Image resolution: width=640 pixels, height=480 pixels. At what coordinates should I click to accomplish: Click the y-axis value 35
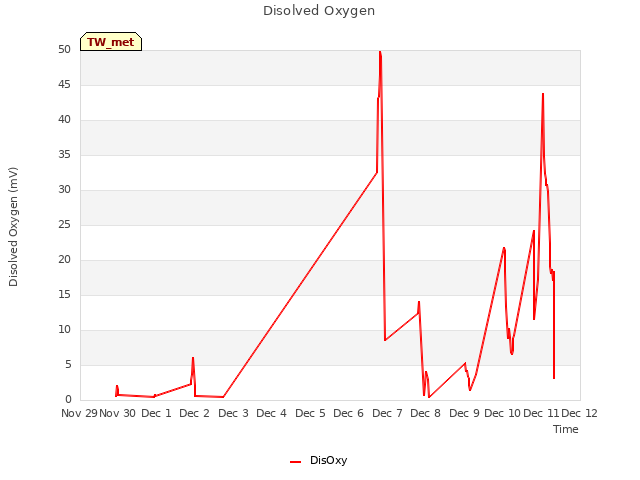click(64, 155)
